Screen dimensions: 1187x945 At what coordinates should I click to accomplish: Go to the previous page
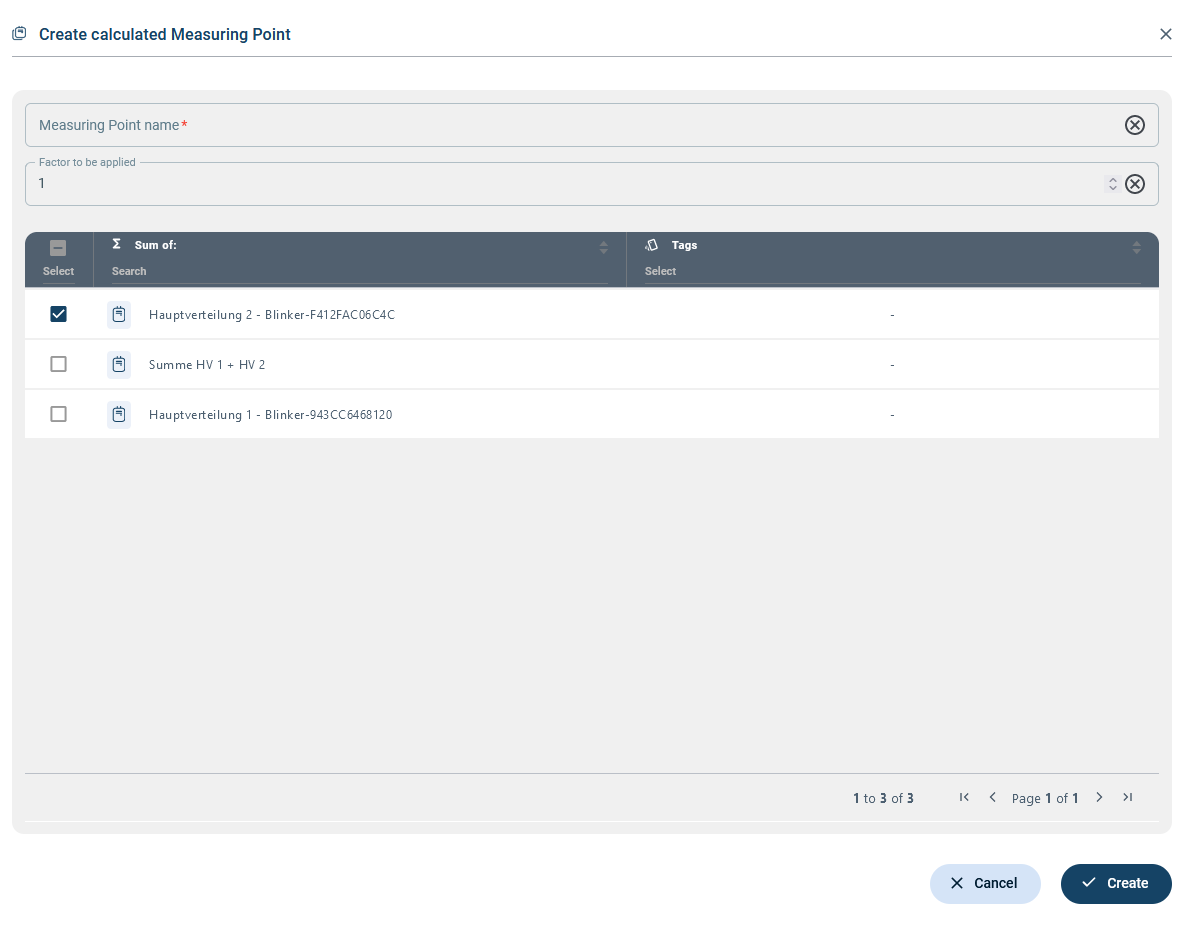point(992,797)
